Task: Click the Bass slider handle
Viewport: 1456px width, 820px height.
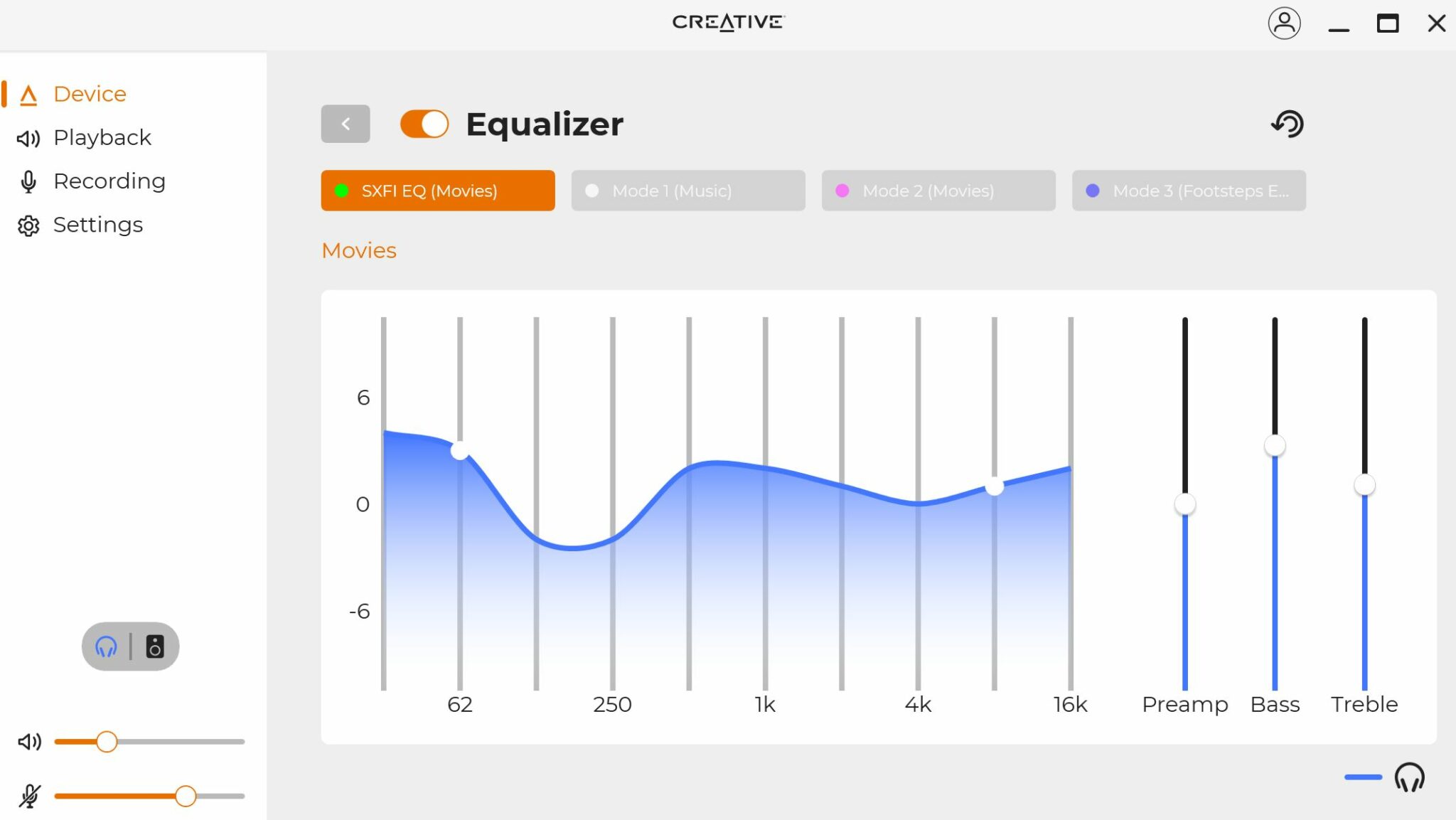Action: coord(1275,446)
